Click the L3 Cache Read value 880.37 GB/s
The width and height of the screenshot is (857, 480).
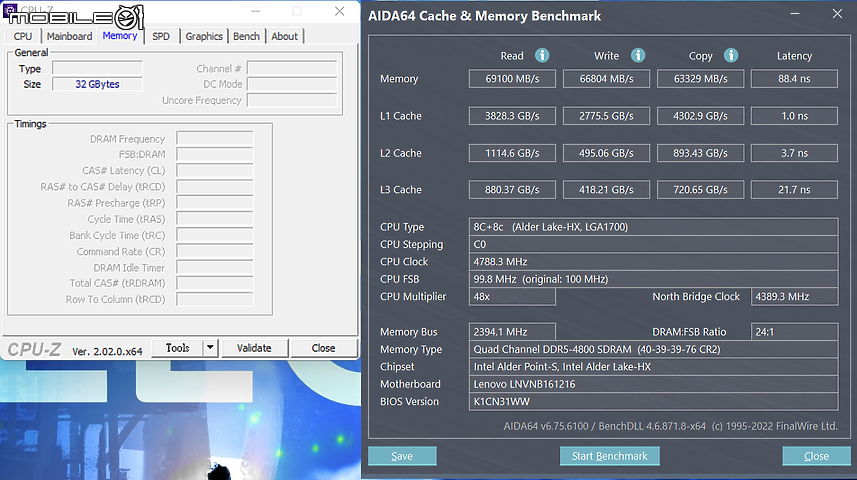[x=512, y=190]
